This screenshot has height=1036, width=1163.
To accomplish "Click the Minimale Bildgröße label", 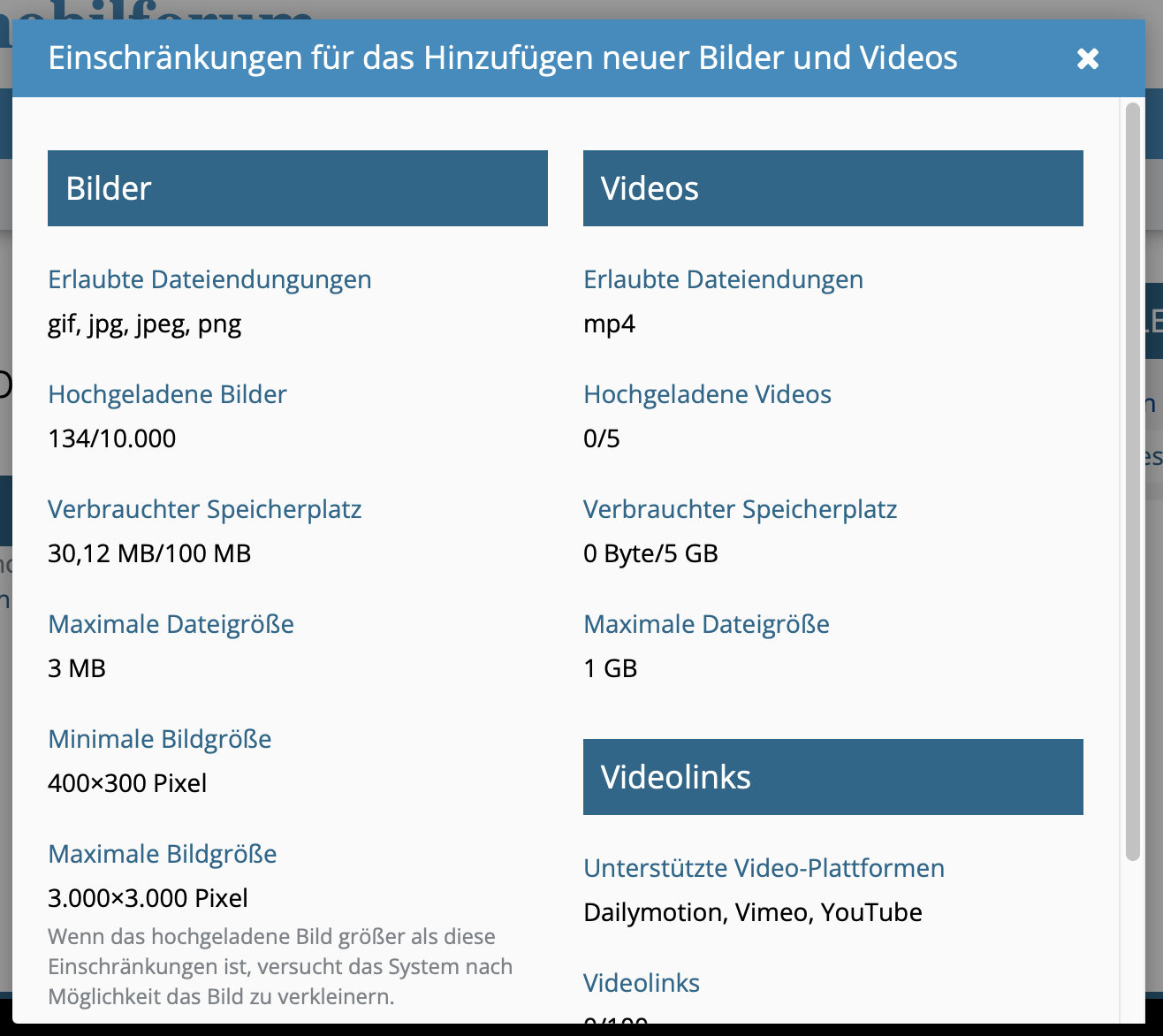I will pyautogui.click(x=160, y=739).
